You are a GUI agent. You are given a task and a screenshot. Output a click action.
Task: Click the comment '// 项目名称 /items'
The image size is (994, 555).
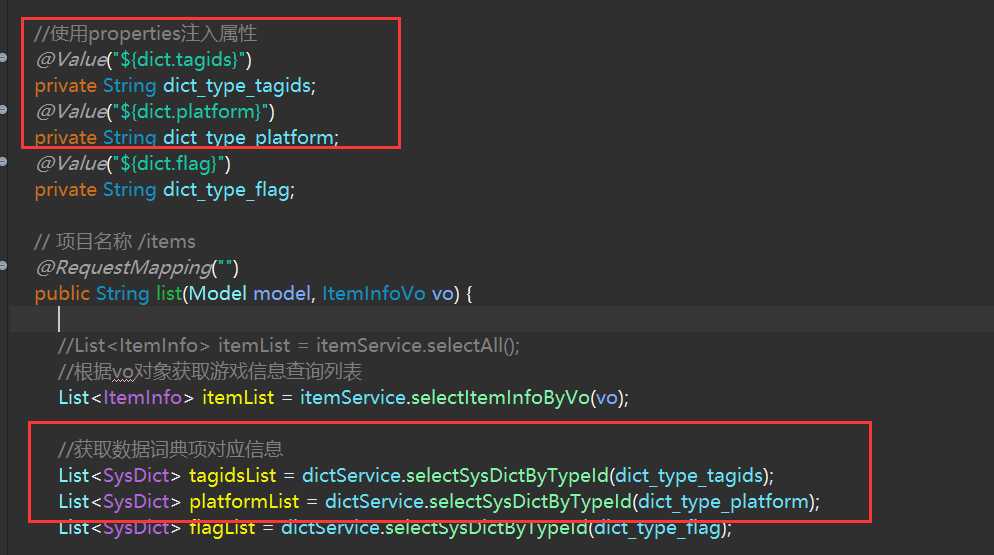tap(115, 242)
